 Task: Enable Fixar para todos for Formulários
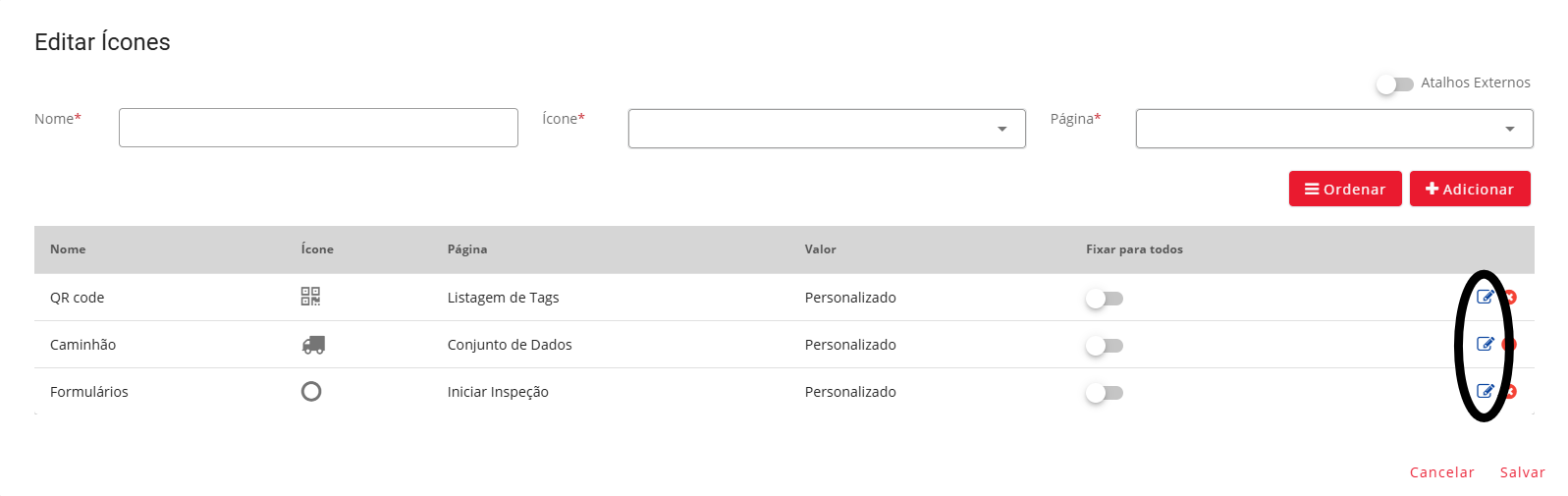[x=1105, y=393]
